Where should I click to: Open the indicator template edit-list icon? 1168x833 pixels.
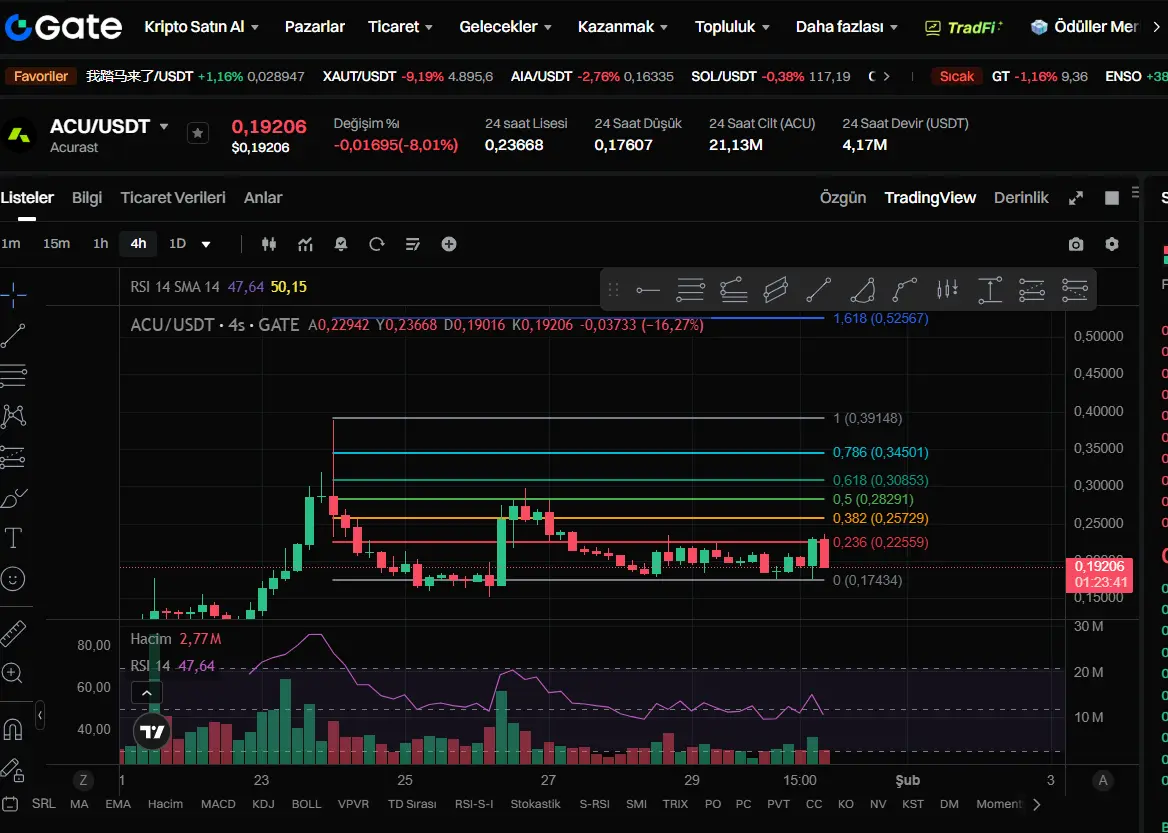tap(413, 244)
